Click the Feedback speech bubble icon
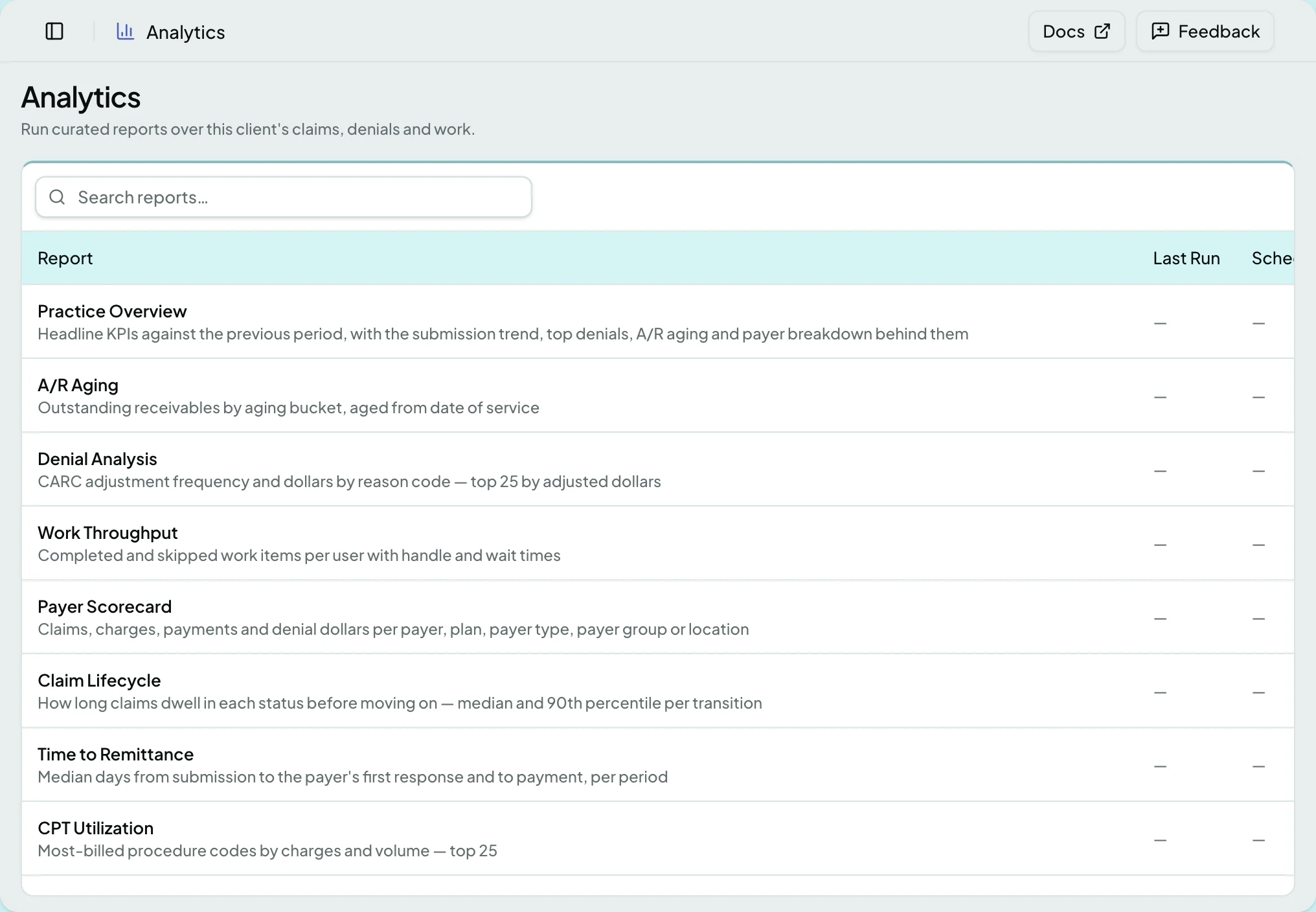Image resolution: width=1316 pixels, height=912 pixels. pyautogui.click(x=1161, y=31)
